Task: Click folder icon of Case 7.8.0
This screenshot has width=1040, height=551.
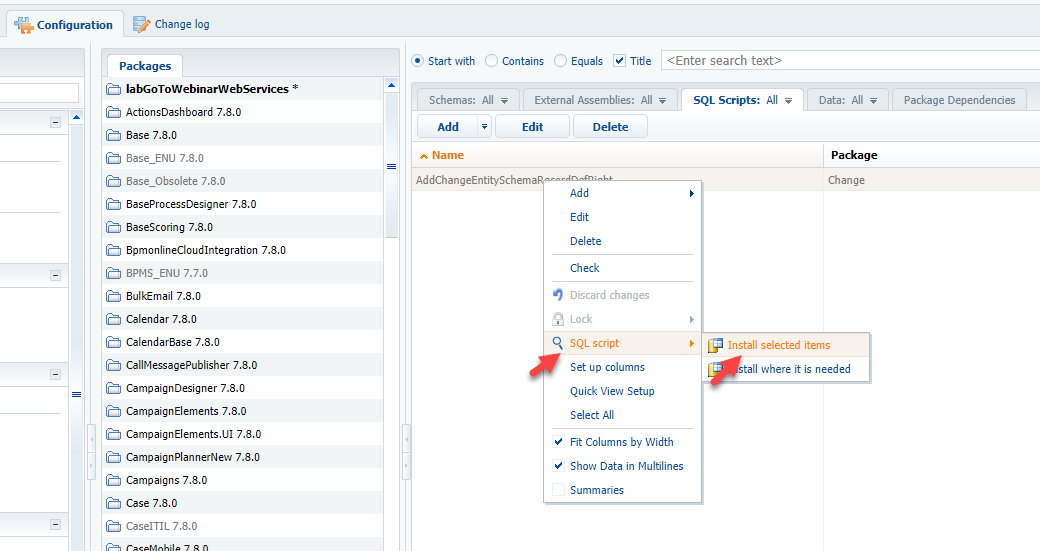Action: pos(113,503)
